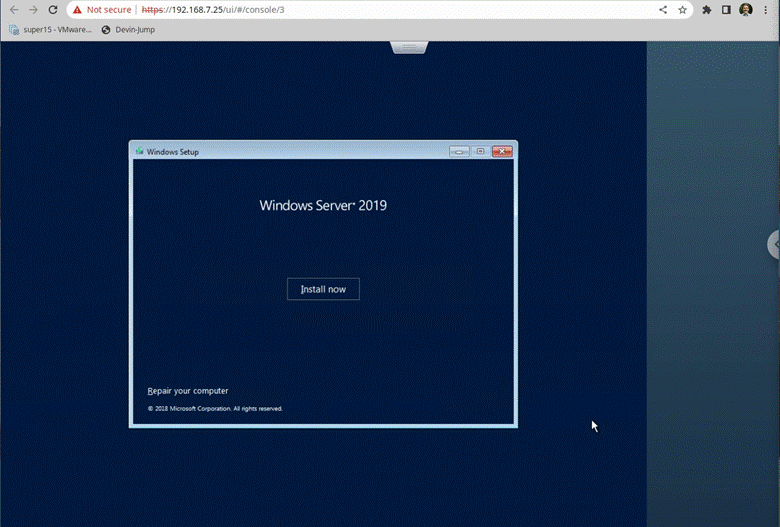Click the Windows Server 2019 heading
This screenshot has height=527, width=780.
pos(323,206)
